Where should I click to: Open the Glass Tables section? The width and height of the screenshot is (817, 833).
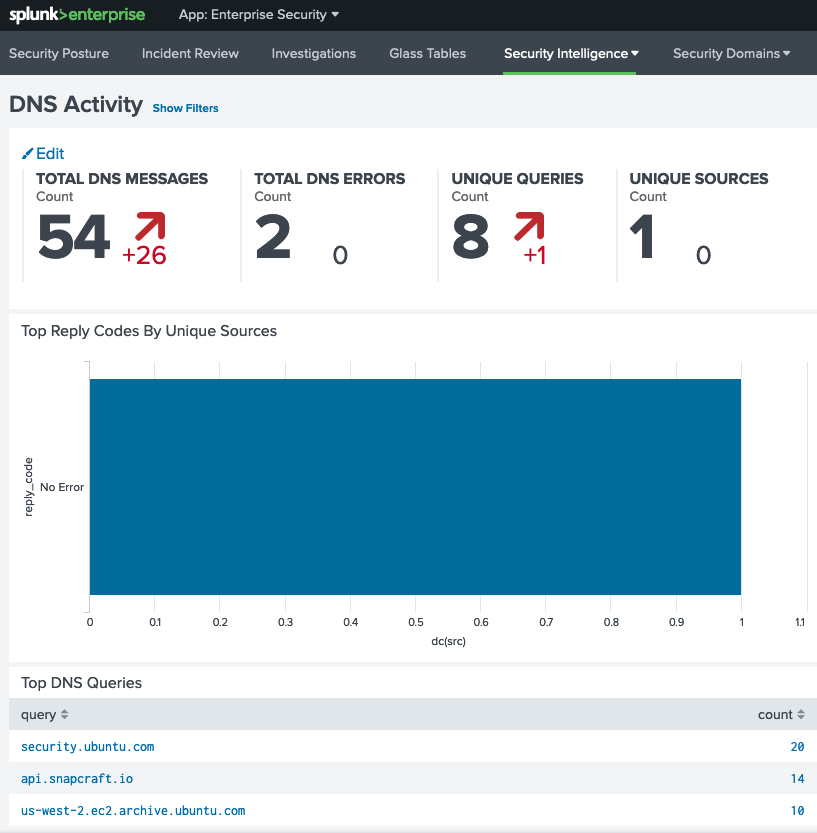point(427,54)
